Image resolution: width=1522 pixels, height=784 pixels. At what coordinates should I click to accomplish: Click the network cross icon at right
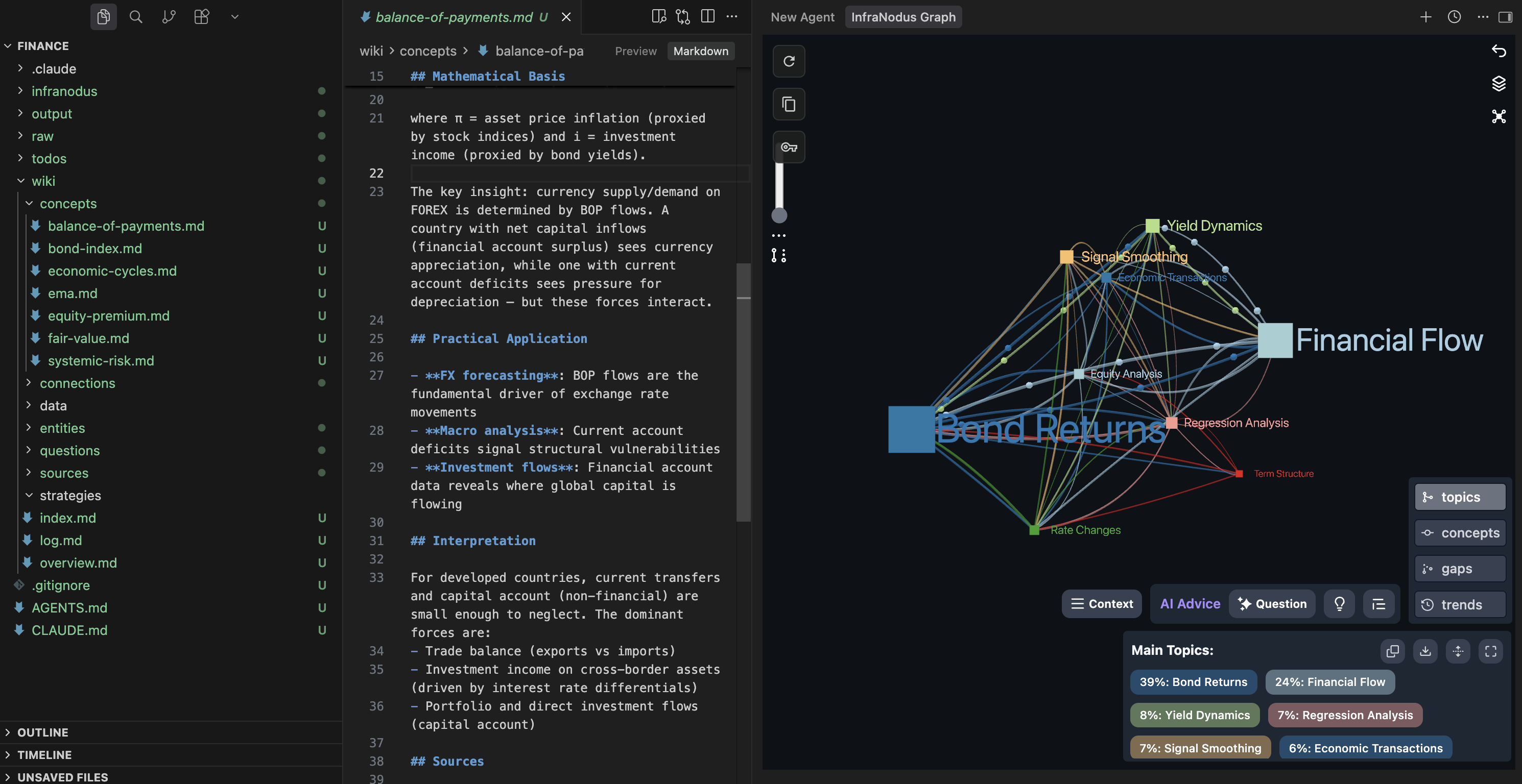tap(1499, 116)
